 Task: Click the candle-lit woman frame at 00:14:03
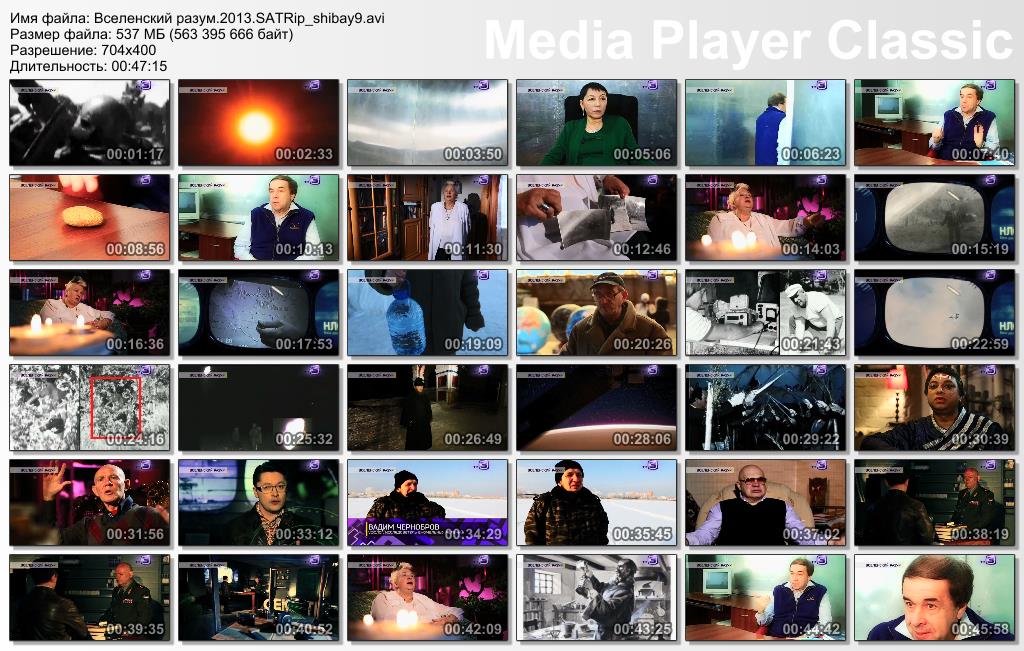[x=765, y=217]
